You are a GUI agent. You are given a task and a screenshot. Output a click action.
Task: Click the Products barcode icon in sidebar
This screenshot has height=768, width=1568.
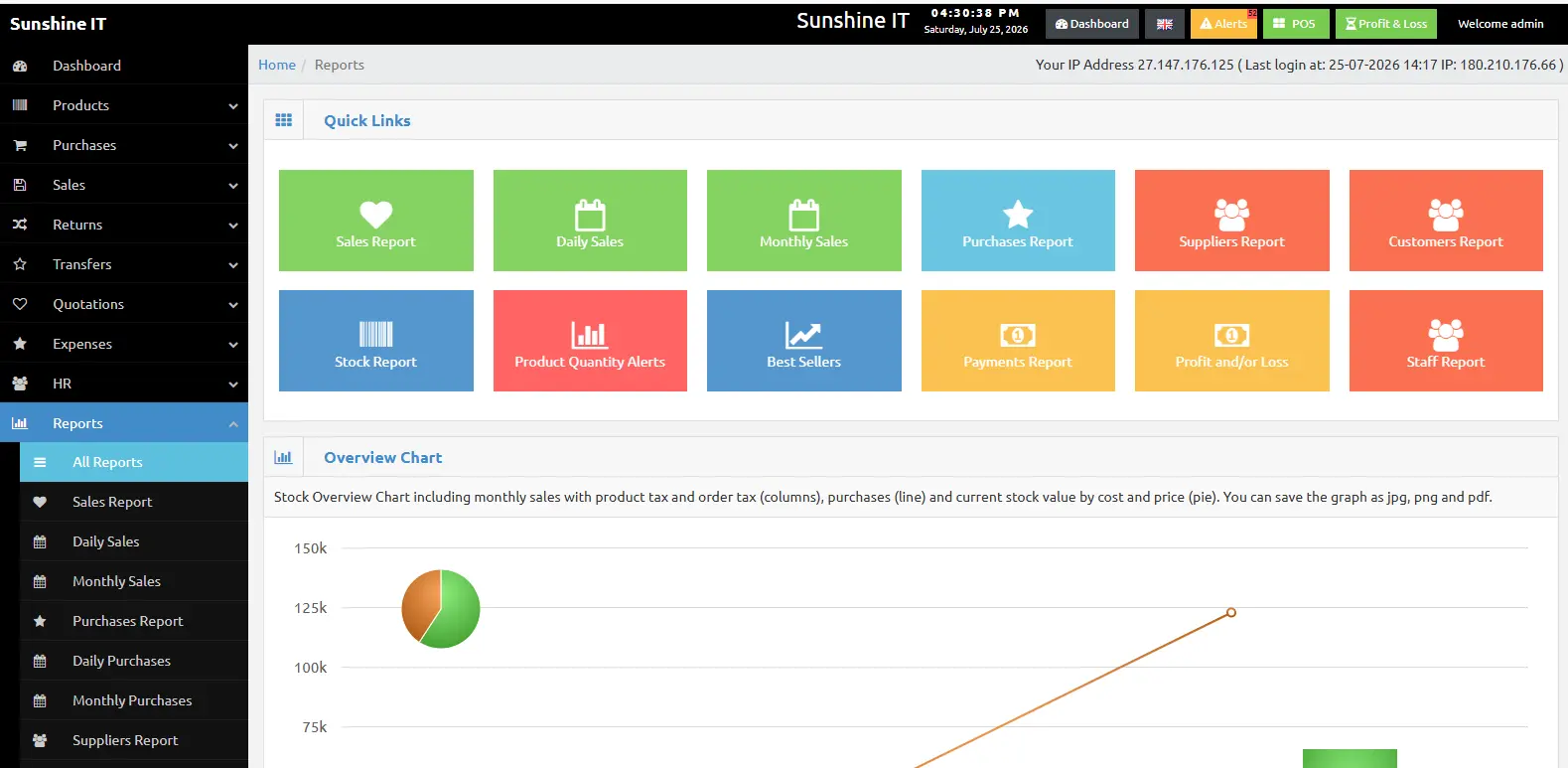(20, 105)
